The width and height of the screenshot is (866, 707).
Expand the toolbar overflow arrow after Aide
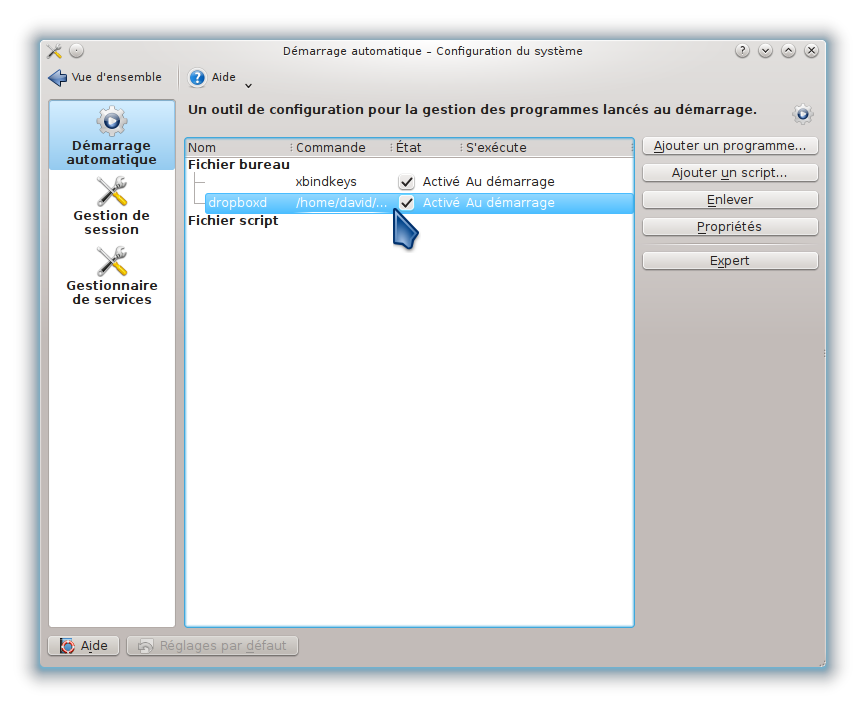248,85
